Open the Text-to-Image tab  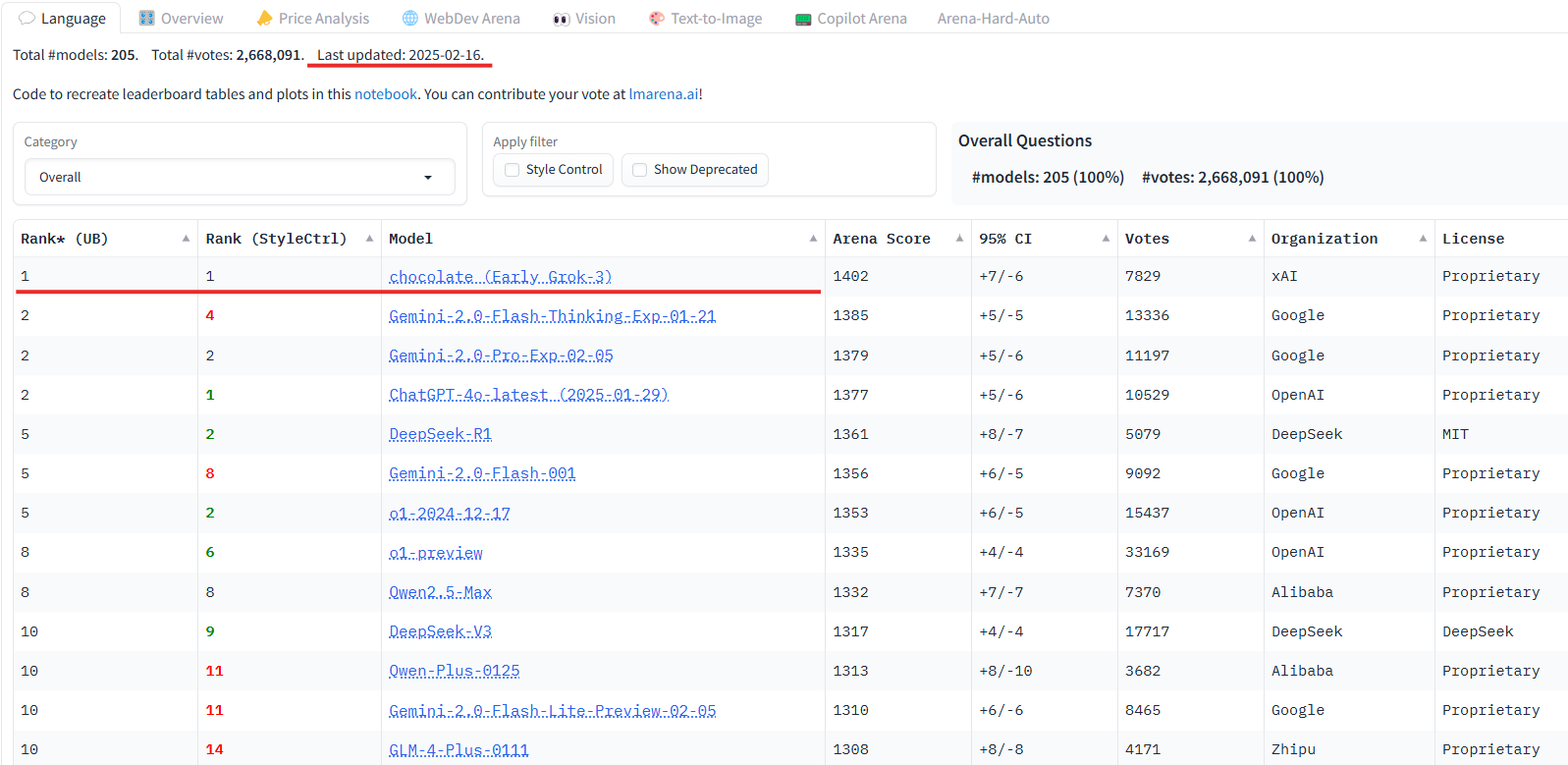pos(706,18)
